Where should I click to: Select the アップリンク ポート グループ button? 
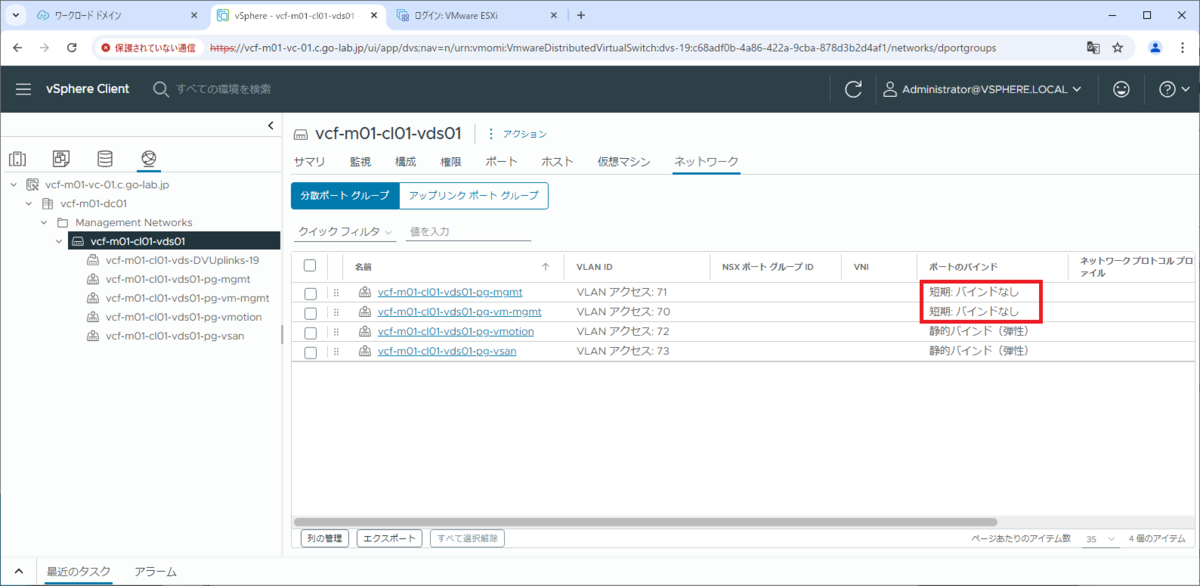pyautogui.click(x=474, y=196)
